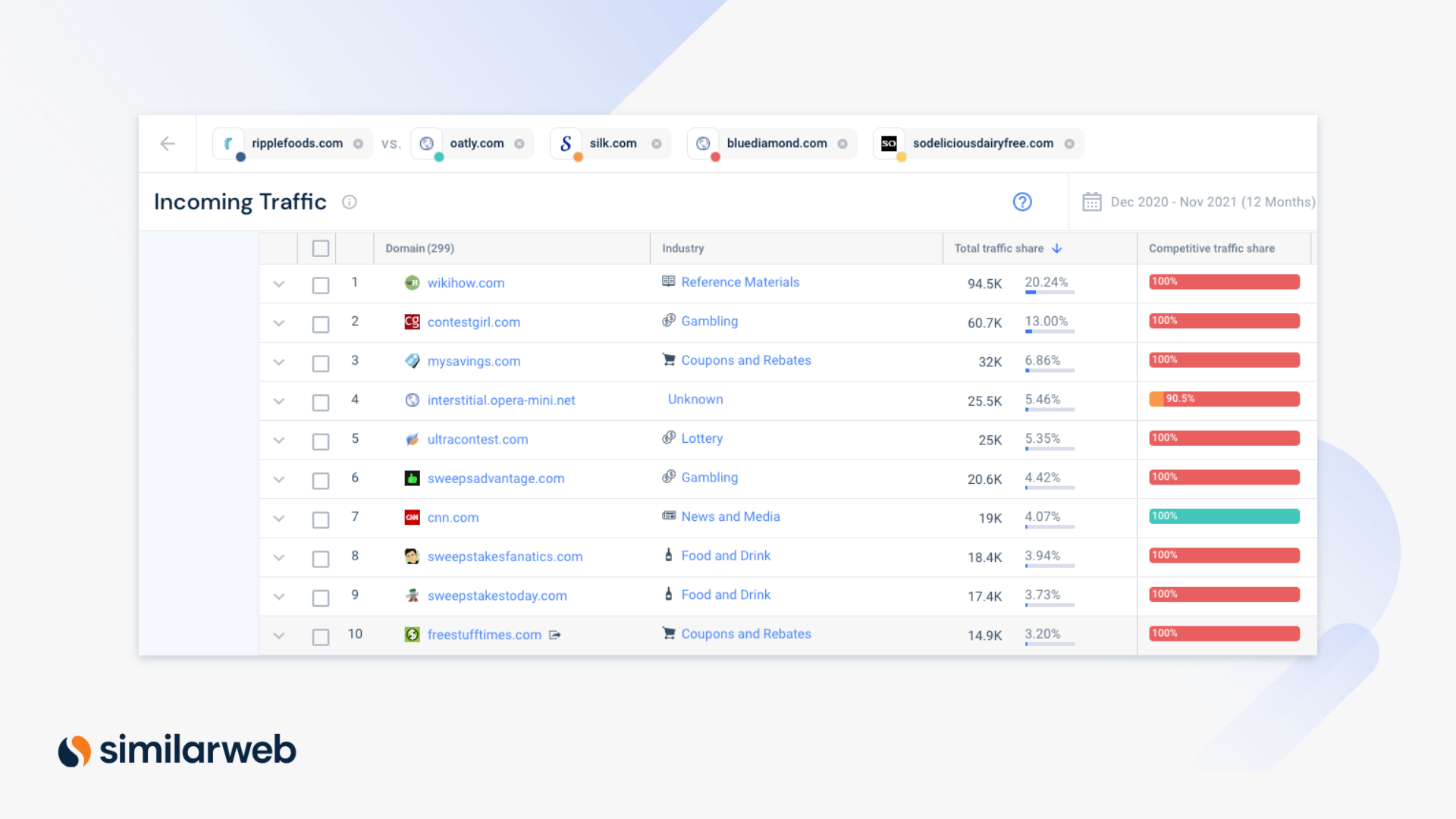Click the 20.24% traffic share value
1456x819 pixels.
coord(1046,282)
